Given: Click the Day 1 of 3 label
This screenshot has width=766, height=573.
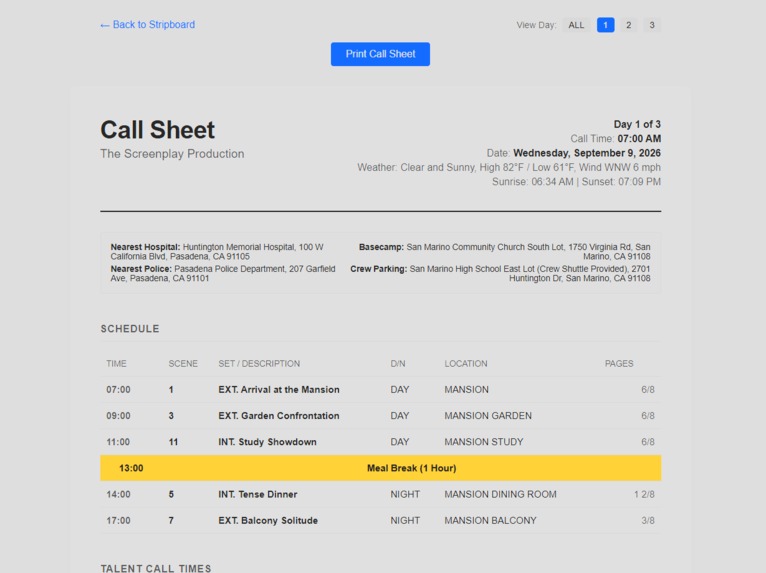Looking at the screenshot, I should (637, 124).
